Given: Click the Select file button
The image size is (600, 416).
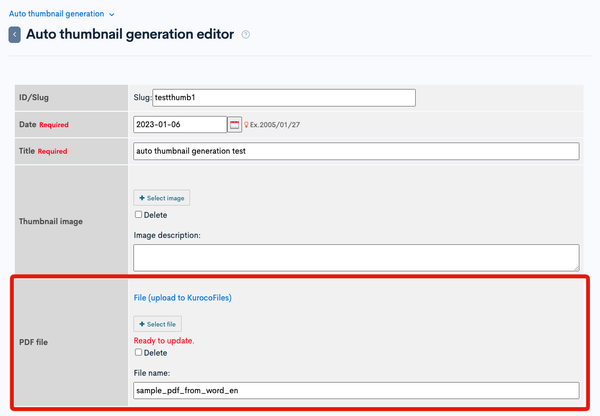Looking at the screenshot, I should pos(157,324).
